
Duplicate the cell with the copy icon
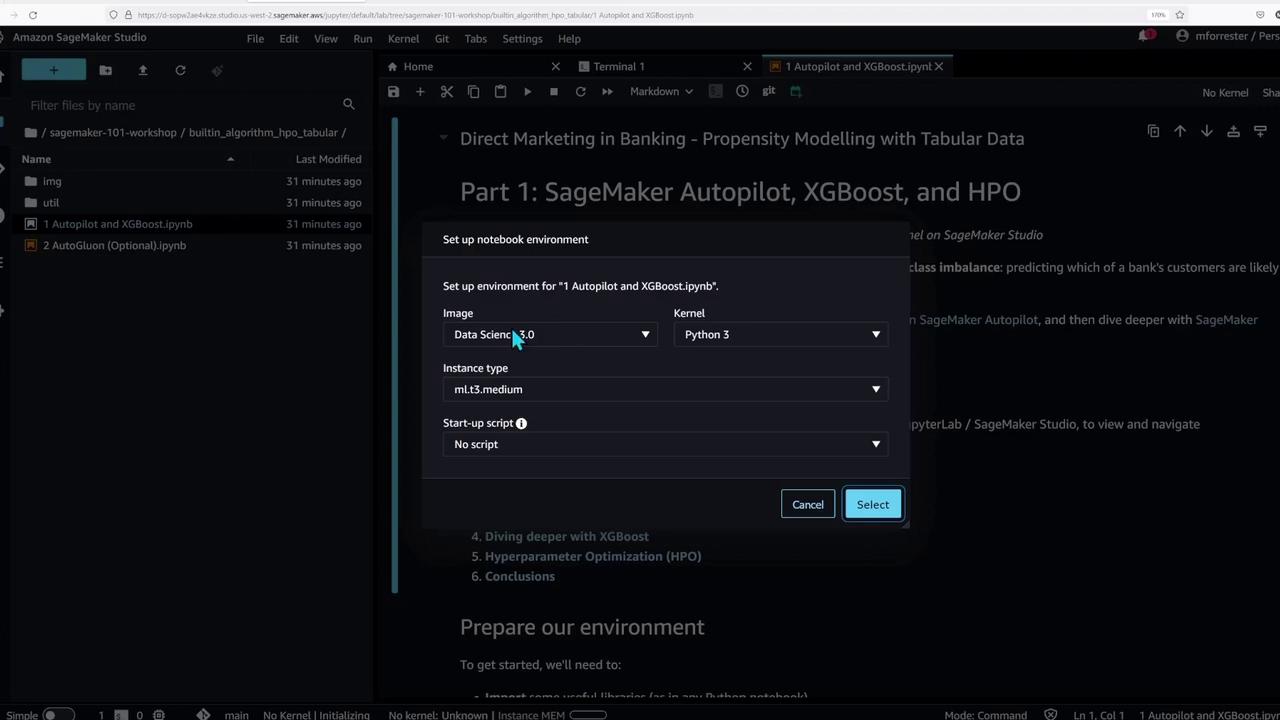click(1153, 131)
